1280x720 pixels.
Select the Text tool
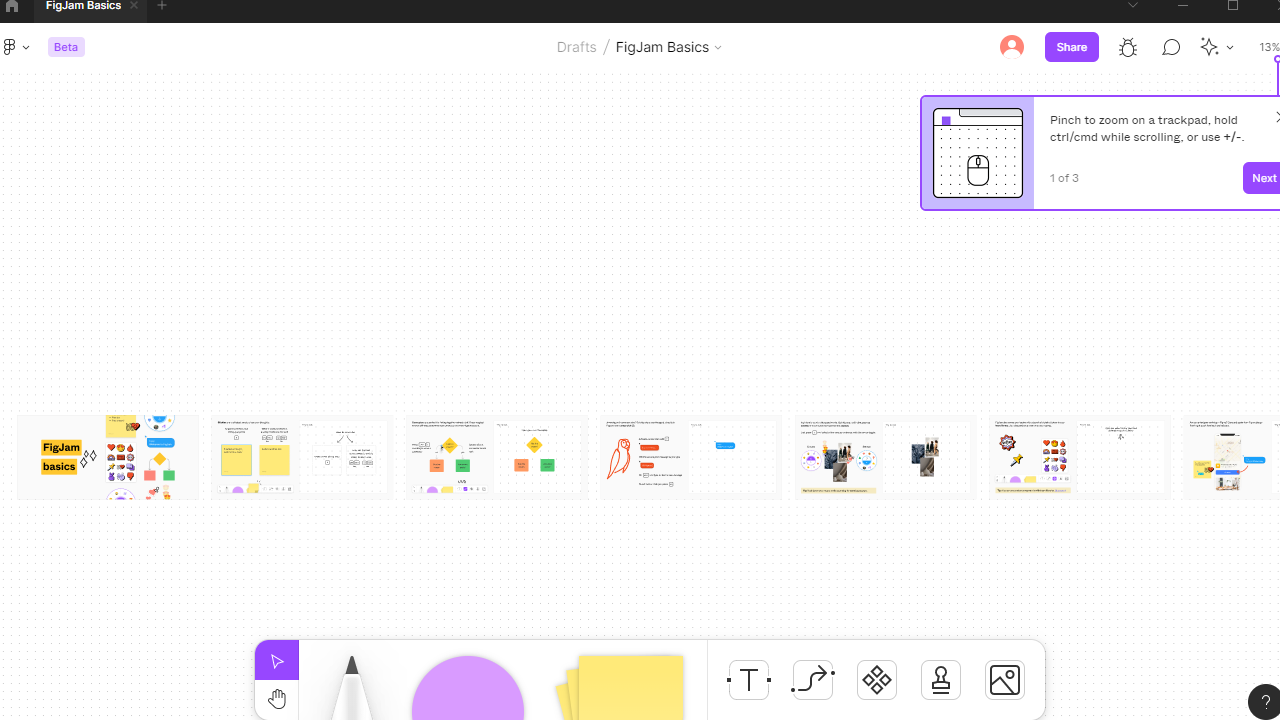749,680
